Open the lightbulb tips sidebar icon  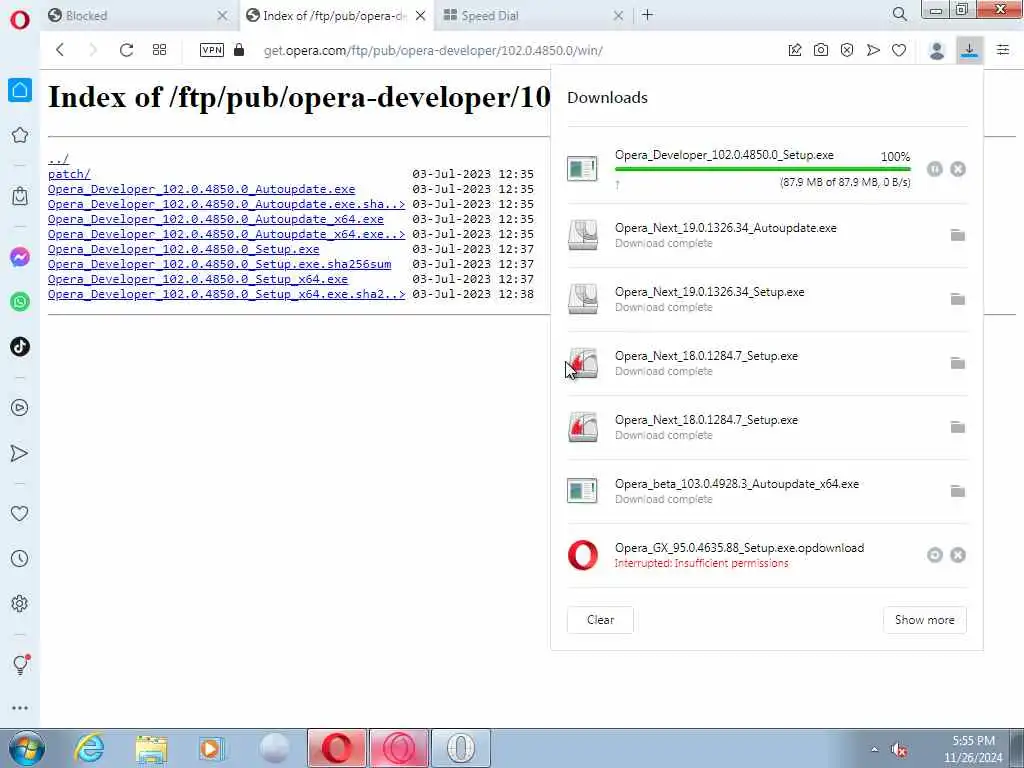[20, 664]
